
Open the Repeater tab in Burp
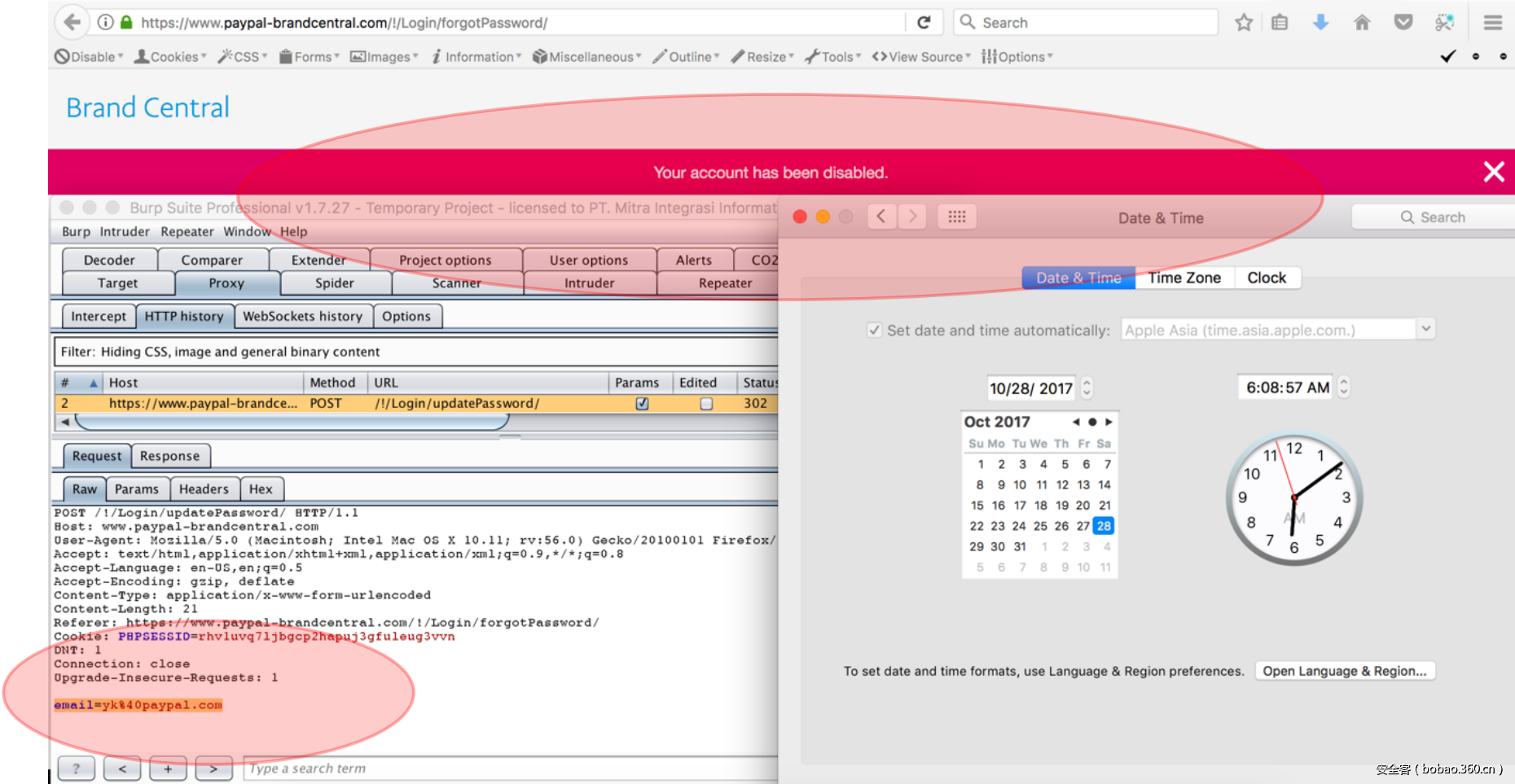click(x=724, y=283)
